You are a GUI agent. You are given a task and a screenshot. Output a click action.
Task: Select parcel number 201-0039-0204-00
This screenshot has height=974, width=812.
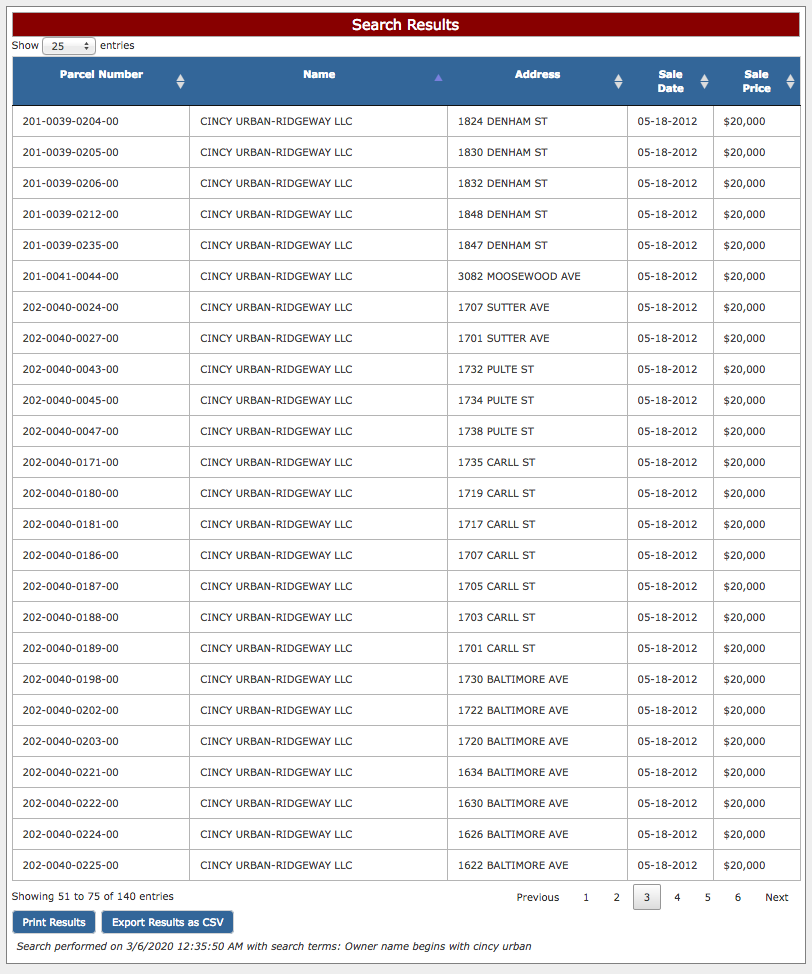(x=71, y=122)
